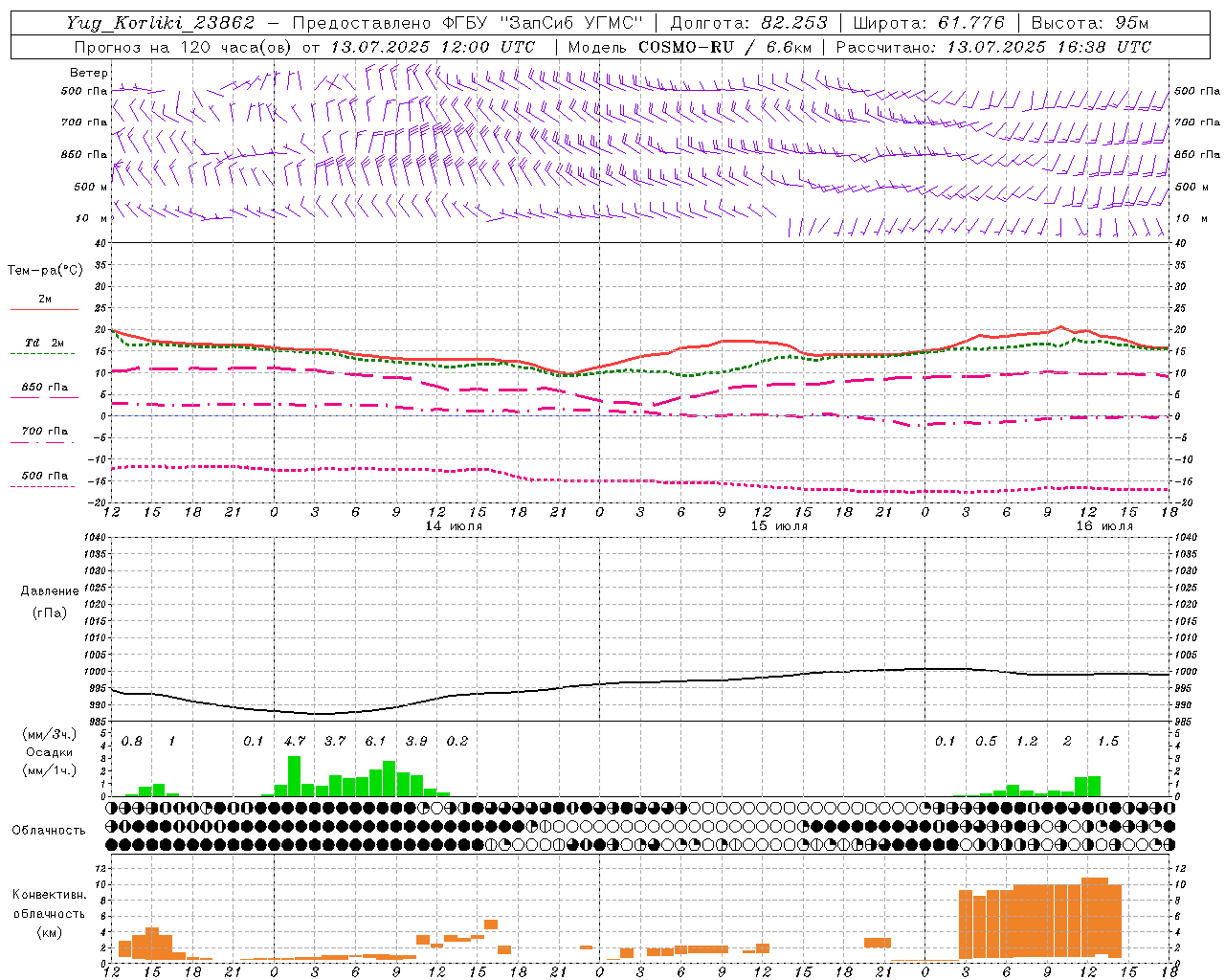Click the model name COSMO-RU

point(686,47)
